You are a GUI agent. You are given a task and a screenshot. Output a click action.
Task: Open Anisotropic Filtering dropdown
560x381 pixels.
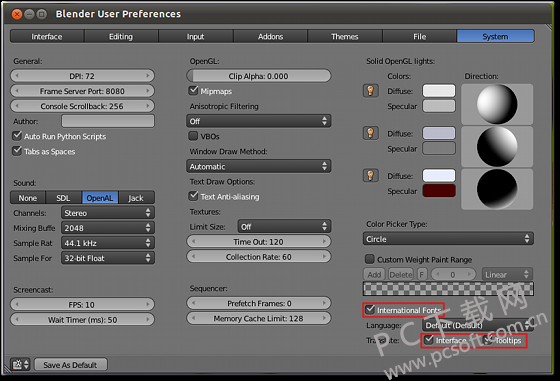[x=259, y=121]
